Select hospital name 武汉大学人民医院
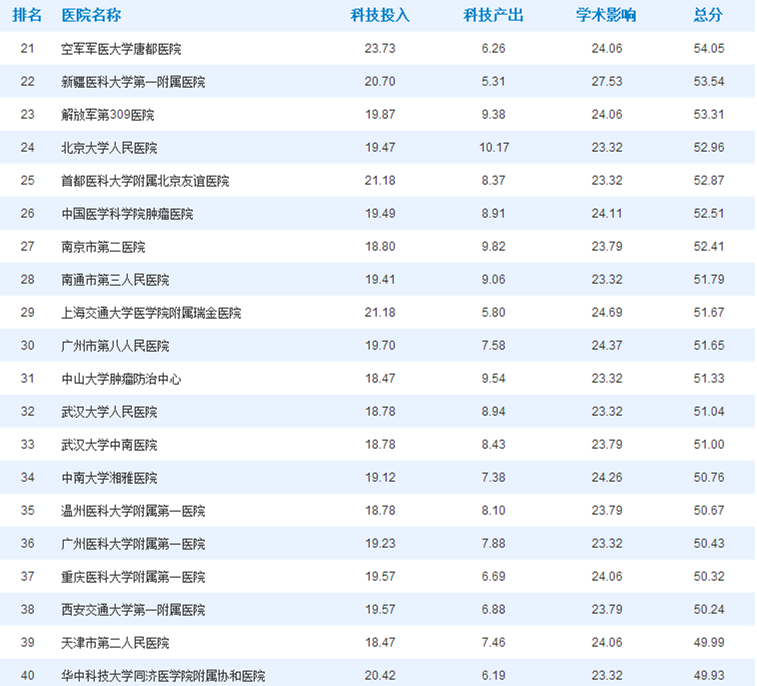 [x=109, y=412]
